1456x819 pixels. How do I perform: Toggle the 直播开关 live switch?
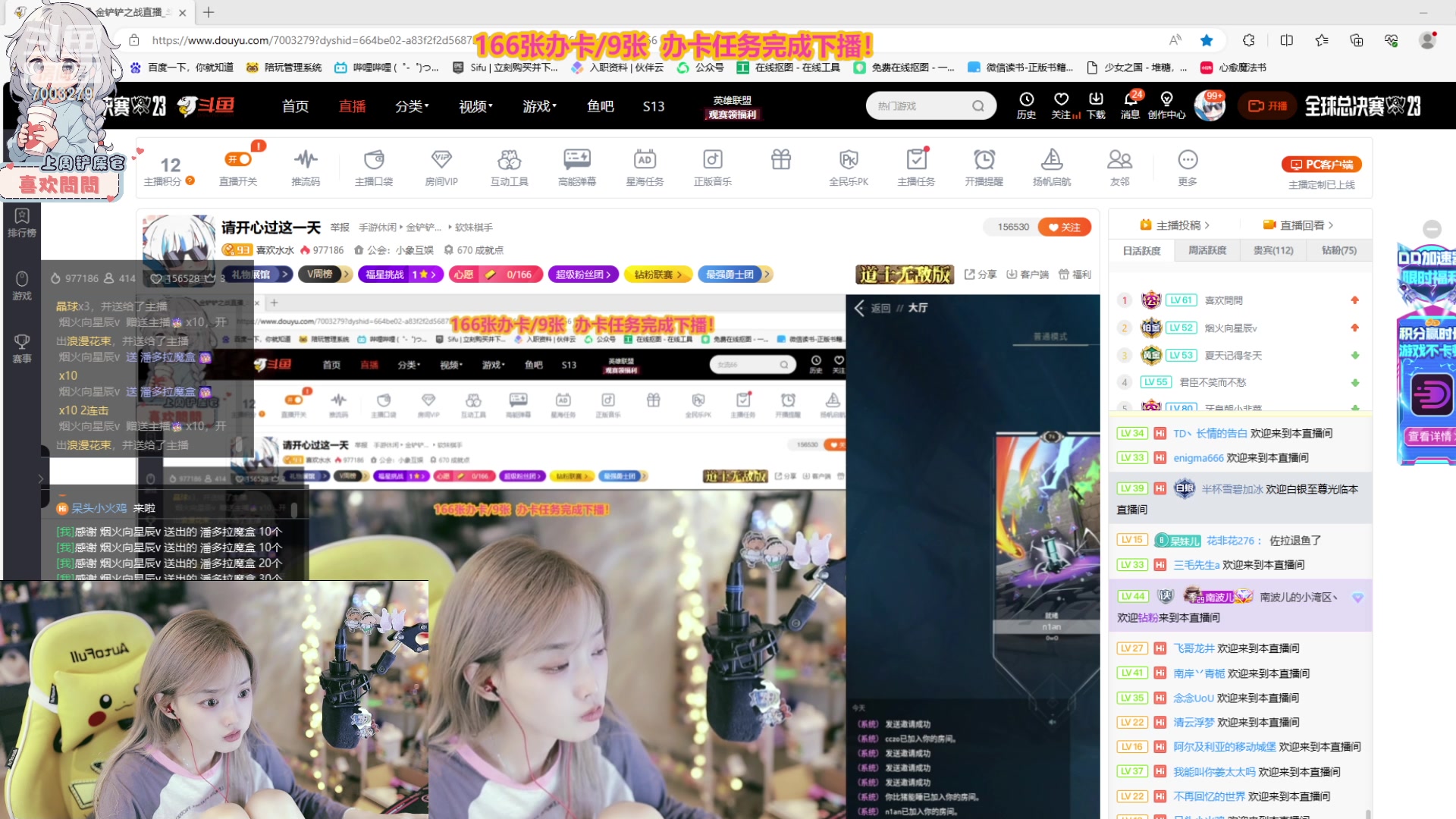point(240,159)
